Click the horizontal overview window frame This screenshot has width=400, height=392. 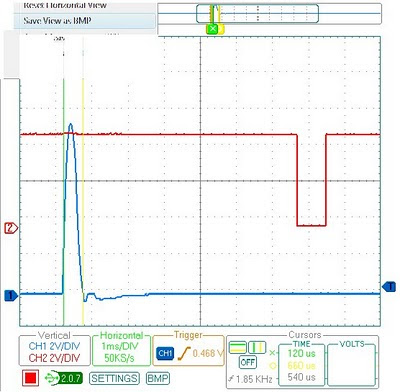pyautogui.click(x=257, y=13)
